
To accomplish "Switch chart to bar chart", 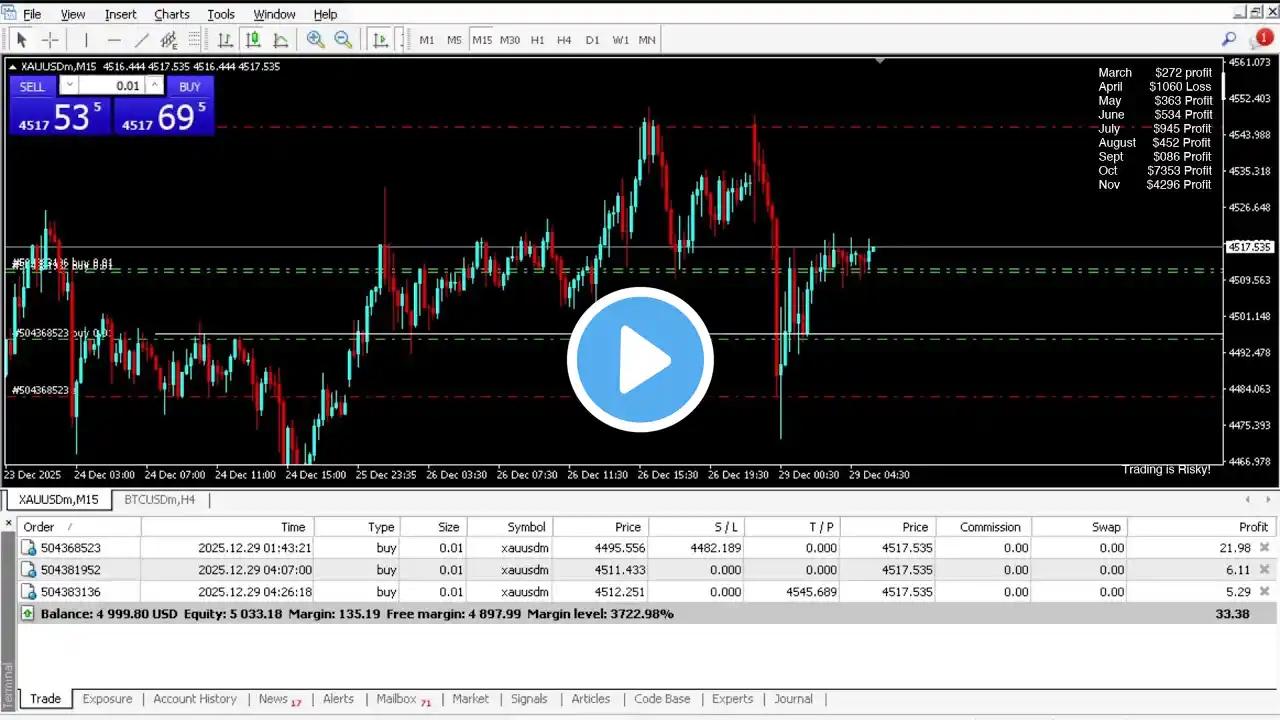I will tap(225, 40).
